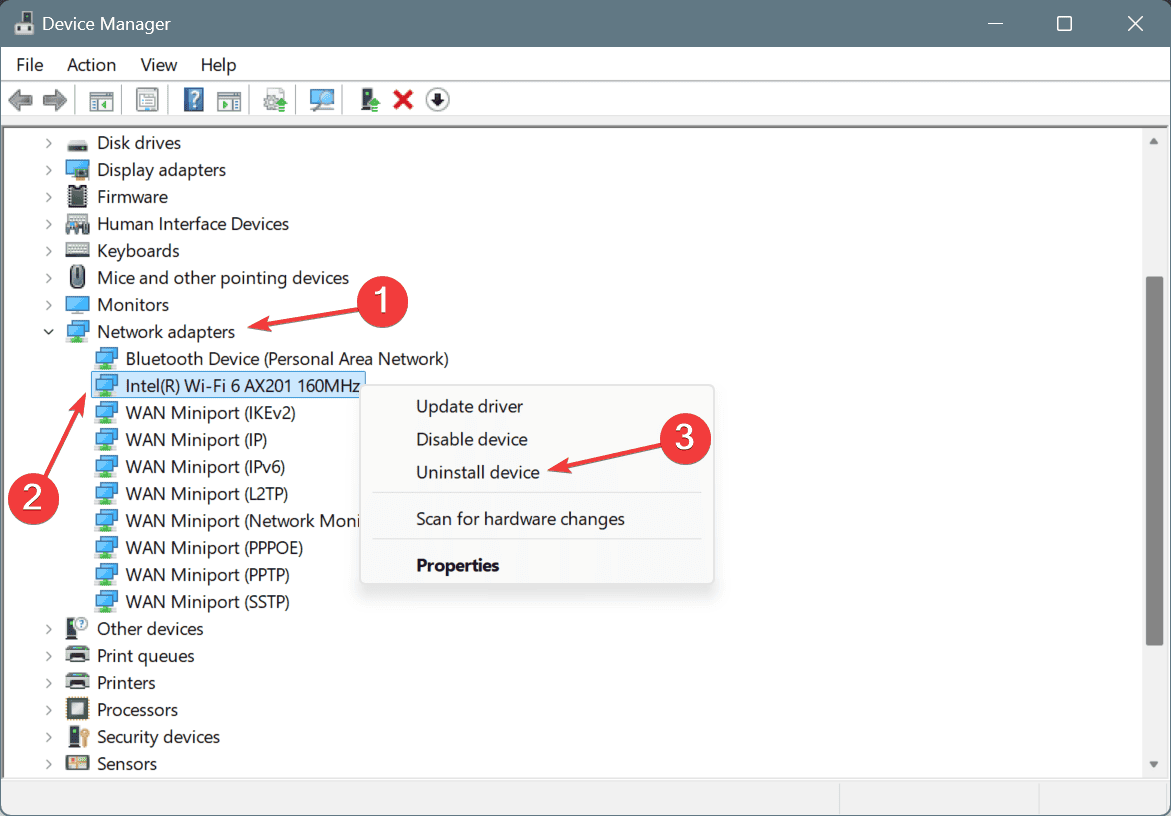The image size is (1171, 816).
Task: Select WAN Miniport (IKEv2)
Action: 210,413
